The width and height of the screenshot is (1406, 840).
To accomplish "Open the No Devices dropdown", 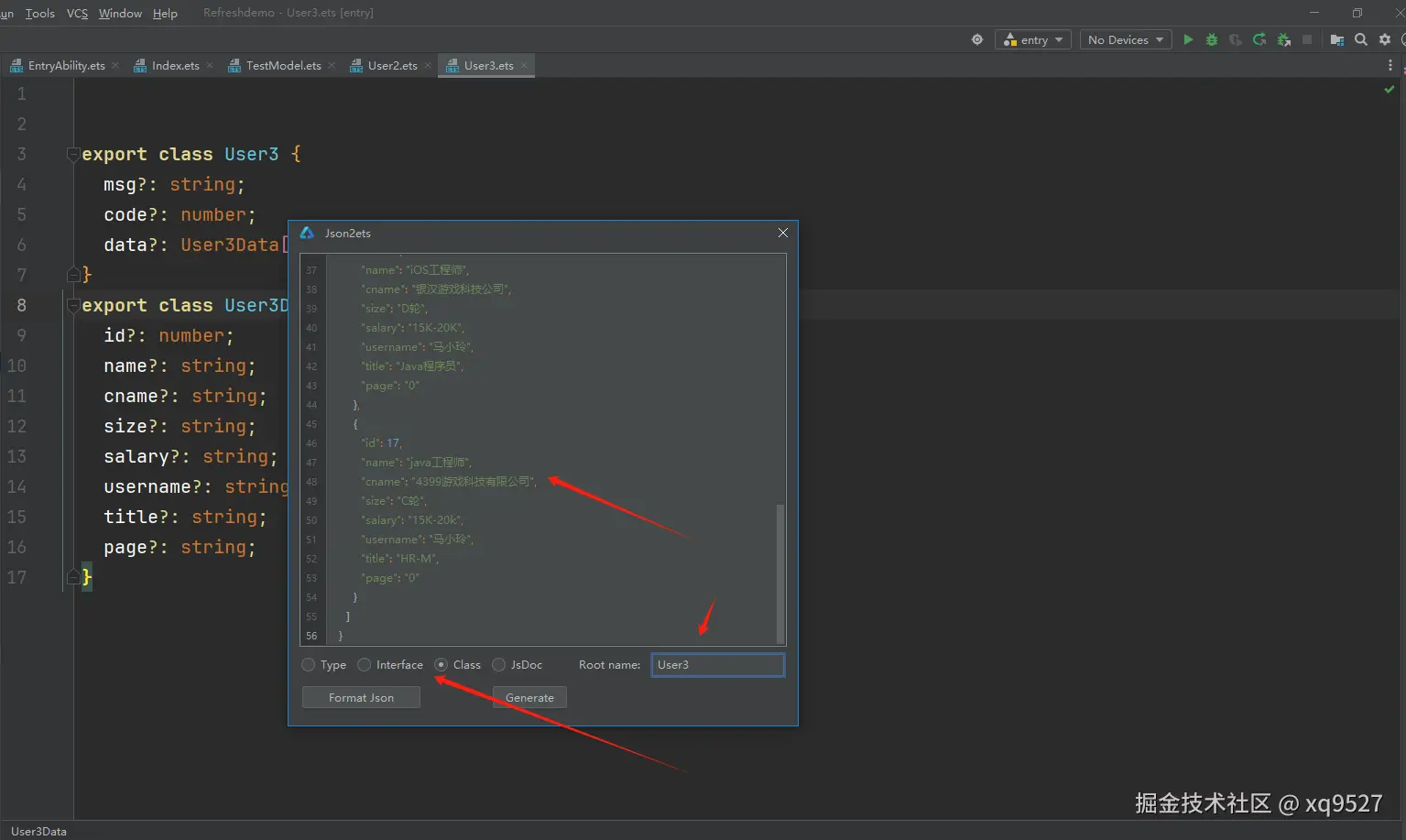I will (1126, 39).
